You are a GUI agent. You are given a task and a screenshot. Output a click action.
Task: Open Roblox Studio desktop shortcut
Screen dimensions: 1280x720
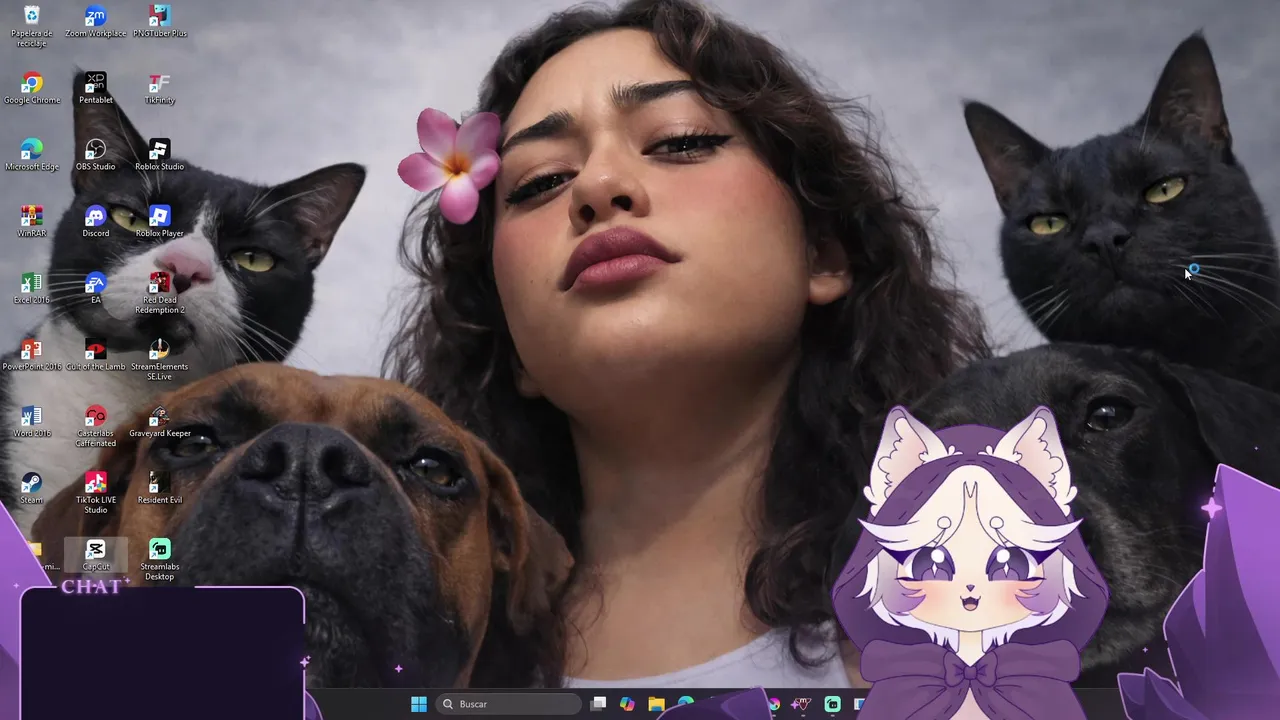coord(159,155)
